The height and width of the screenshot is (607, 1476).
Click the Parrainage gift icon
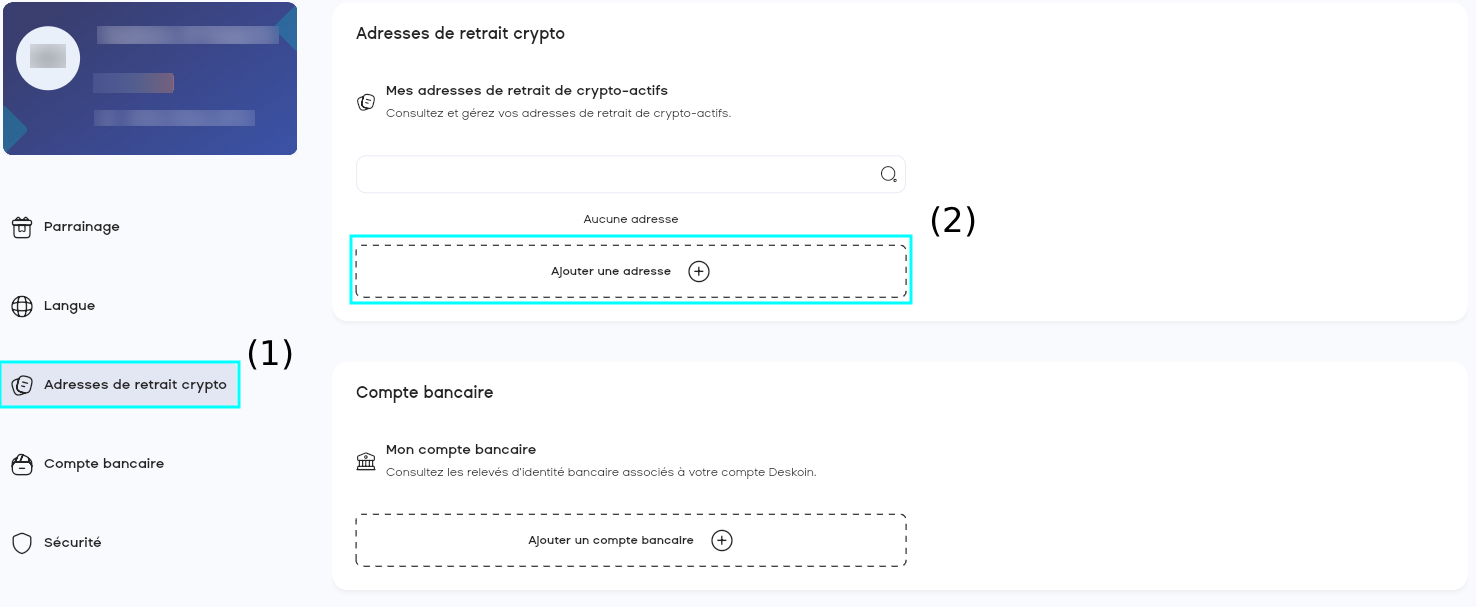tap(22, 228)
